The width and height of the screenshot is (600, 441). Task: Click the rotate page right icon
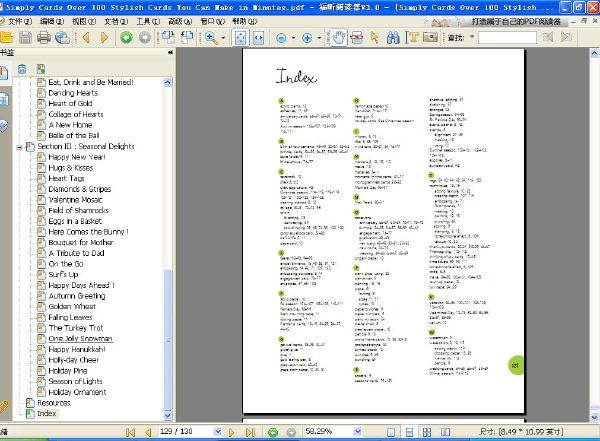(x=187, y=38)
